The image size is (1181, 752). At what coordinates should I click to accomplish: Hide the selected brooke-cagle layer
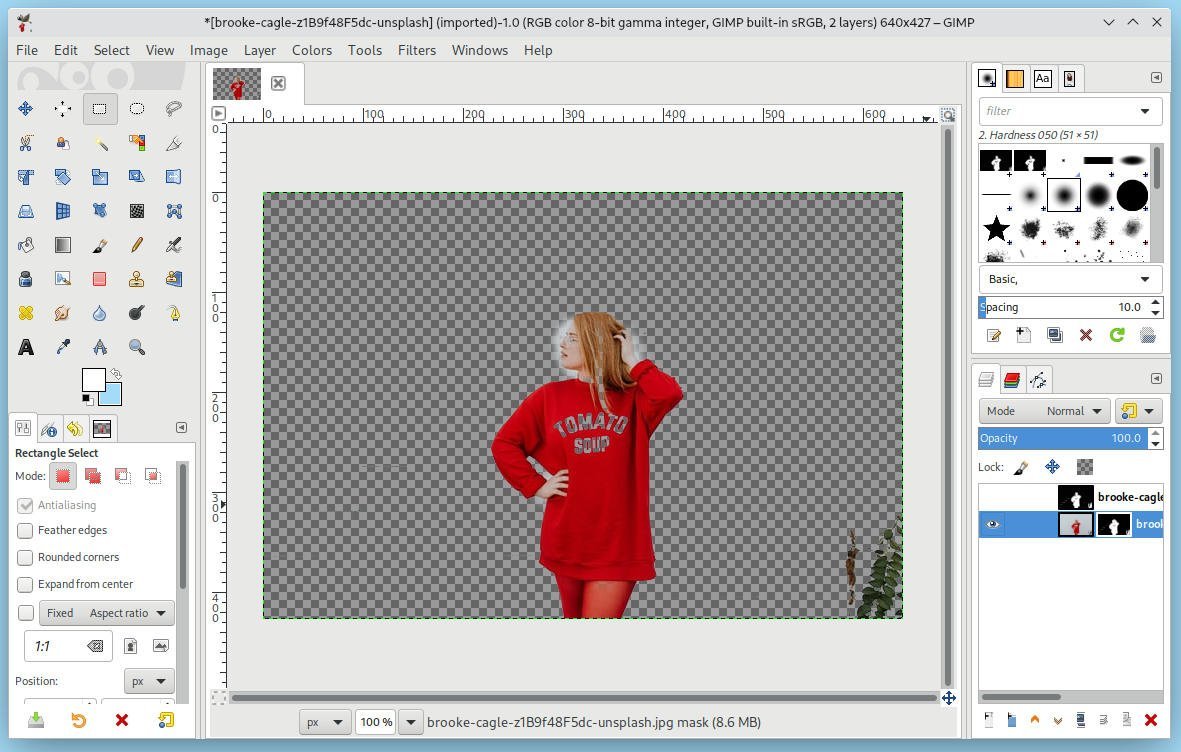point(992,524)
